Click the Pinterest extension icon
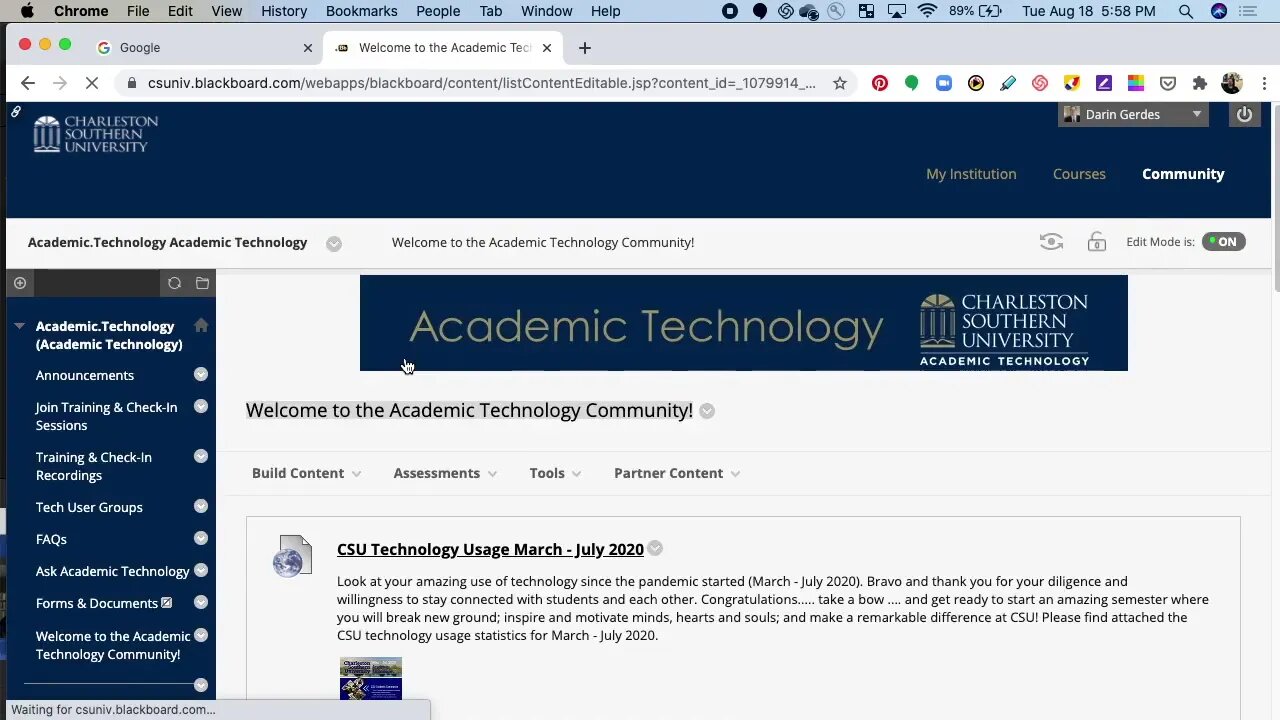Image resolution: width=1280 pixels, height=720 pixels. pyautogui.click(x=880, y=83)
